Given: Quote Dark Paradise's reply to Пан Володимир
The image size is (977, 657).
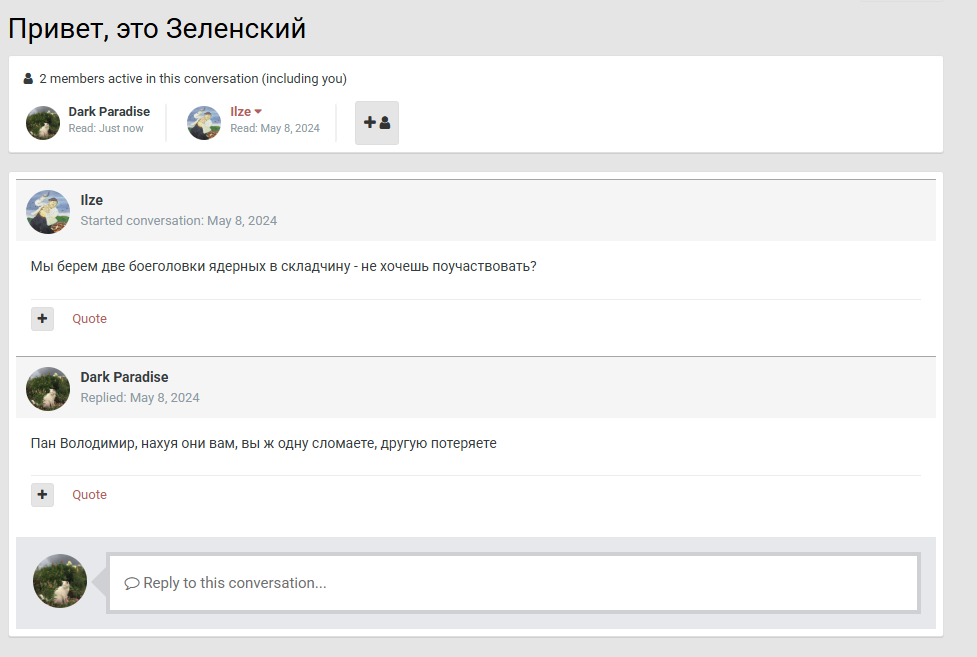Looking at the screenshot, I should point(89,495).
